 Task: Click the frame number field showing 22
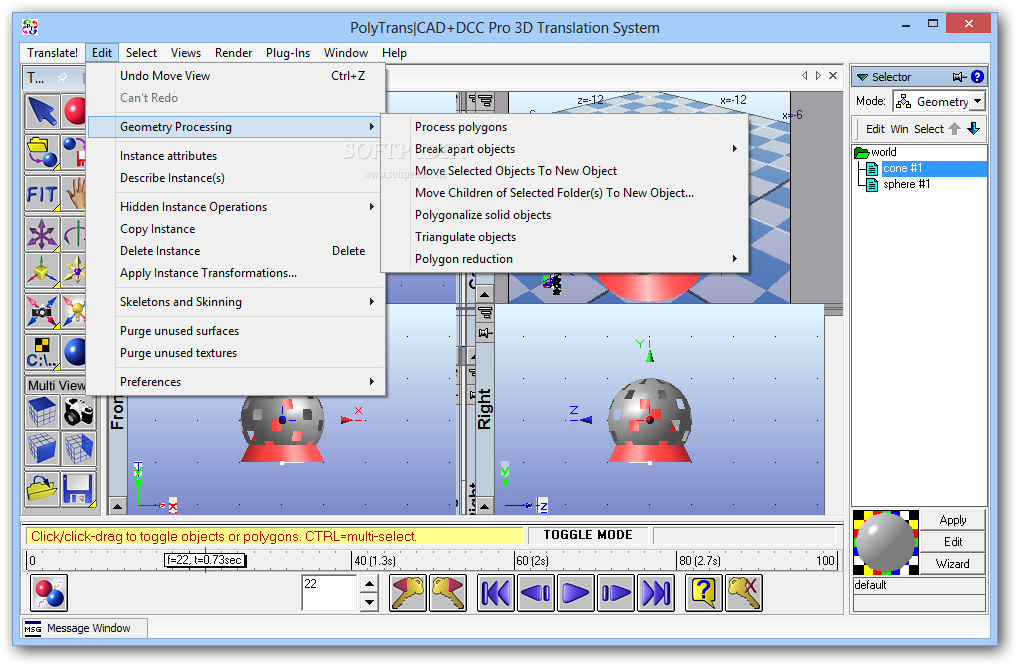click(x=329, y=593)
